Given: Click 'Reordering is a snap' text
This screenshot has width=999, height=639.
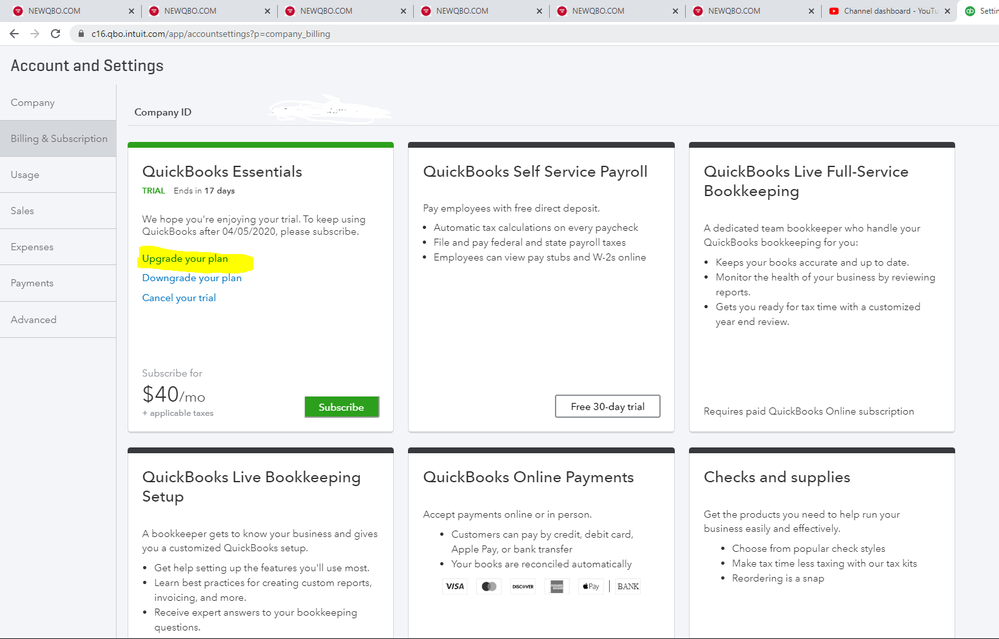Looking at the screenshot, I should point(778,578).
